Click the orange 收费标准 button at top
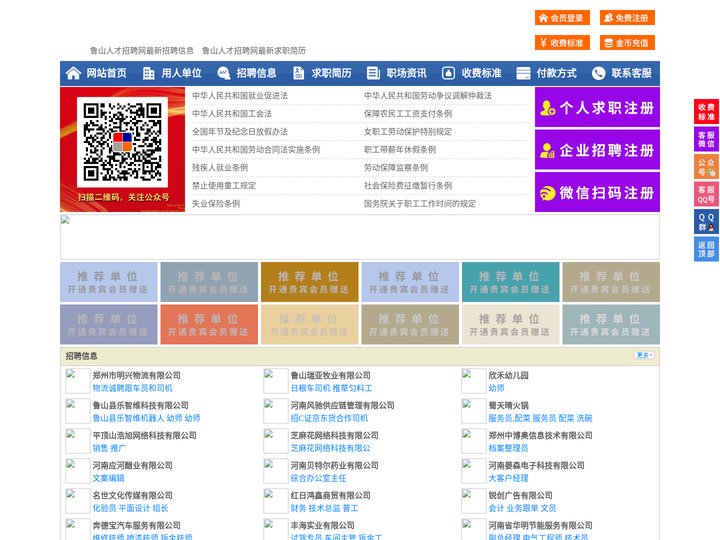Image resolution: width=720 pixels, height=540 pixels. [x=562, y=43]
